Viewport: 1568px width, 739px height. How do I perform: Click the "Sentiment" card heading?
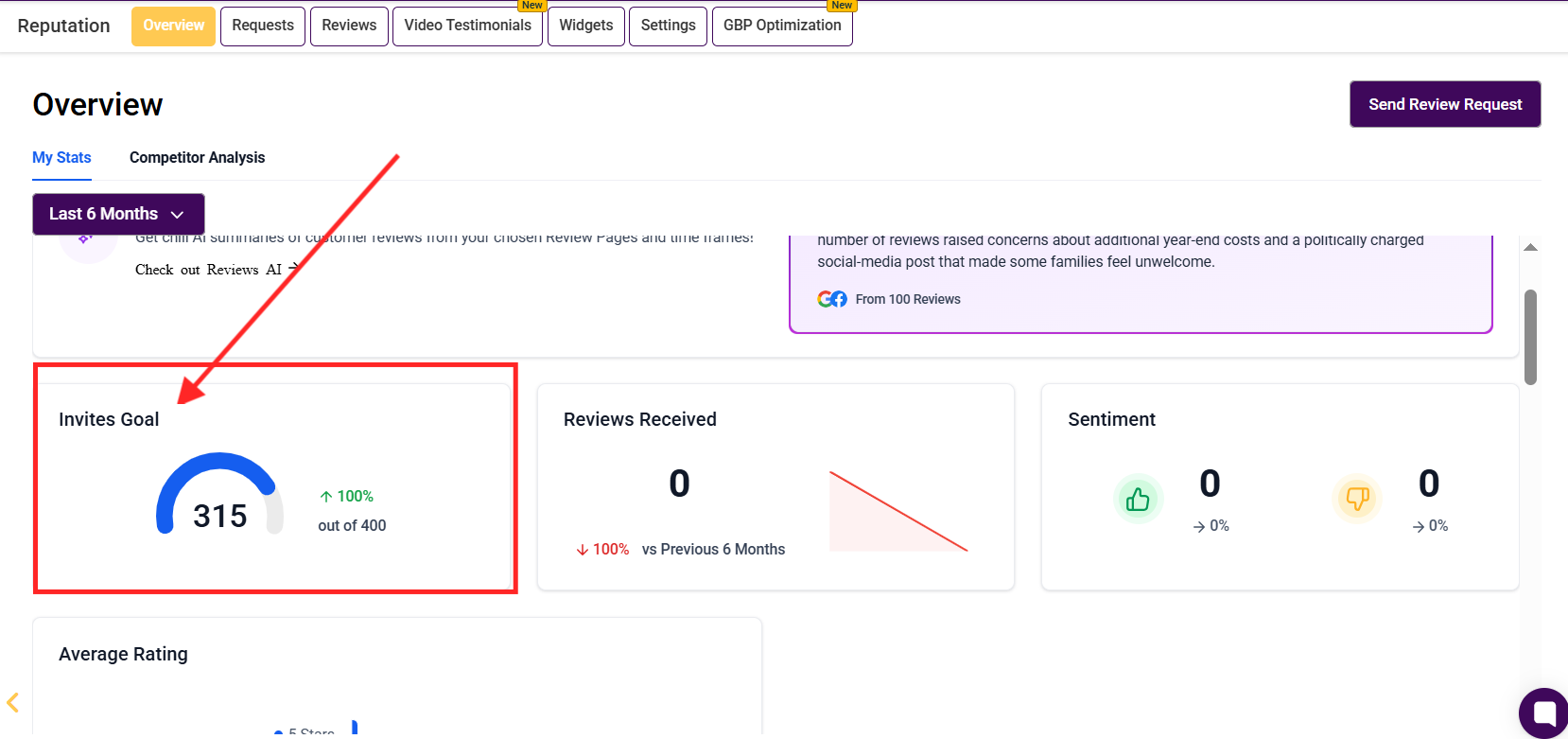click(x=1112, y=419)
